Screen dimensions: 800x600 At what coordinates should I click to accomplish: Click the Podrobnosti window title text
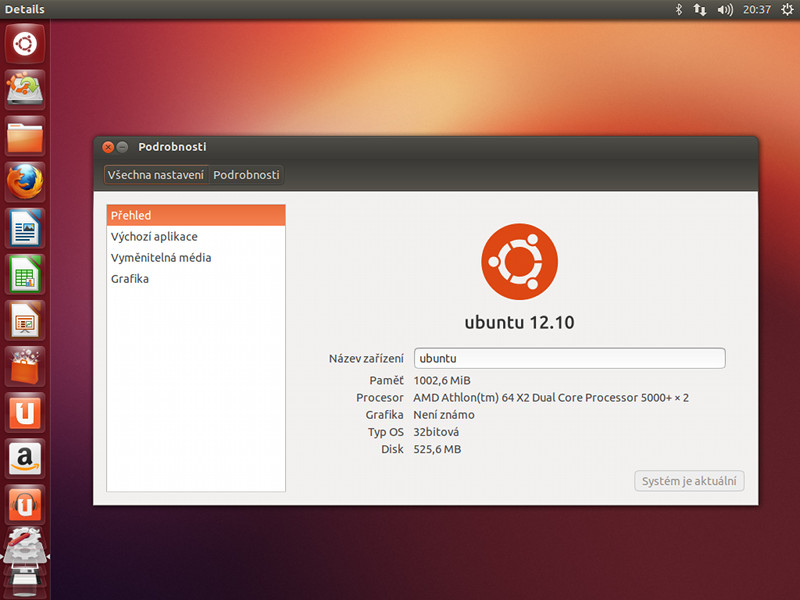[172, 147]
